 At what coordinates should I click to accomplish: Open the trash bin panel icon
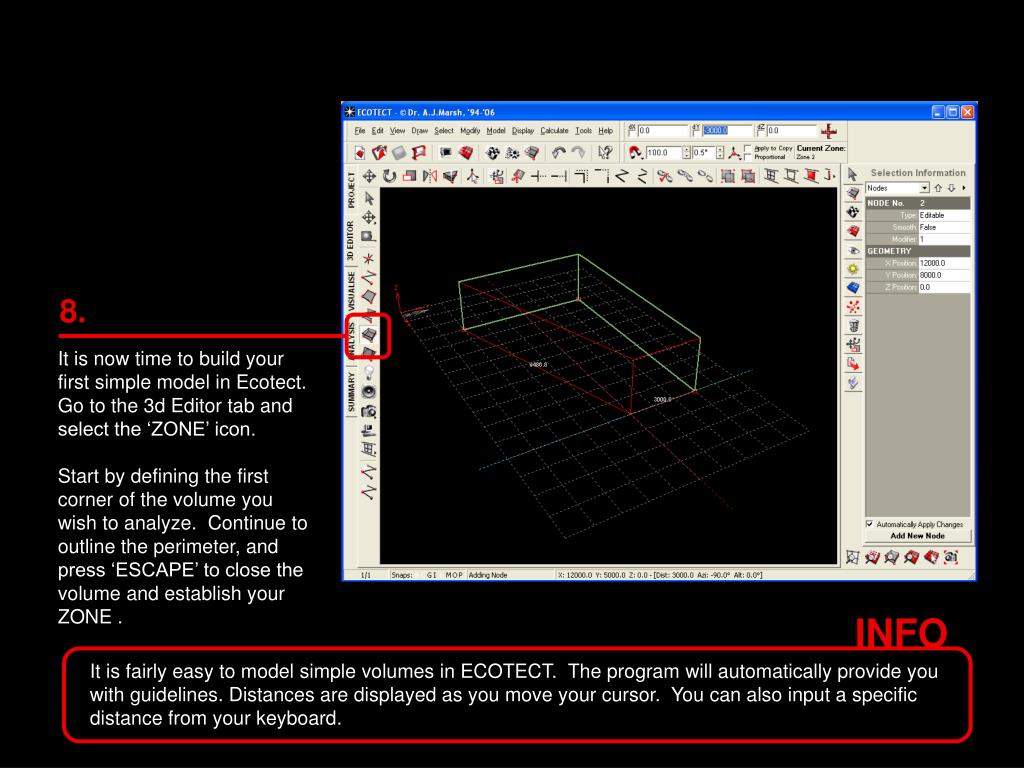click(x=853, y=326)
